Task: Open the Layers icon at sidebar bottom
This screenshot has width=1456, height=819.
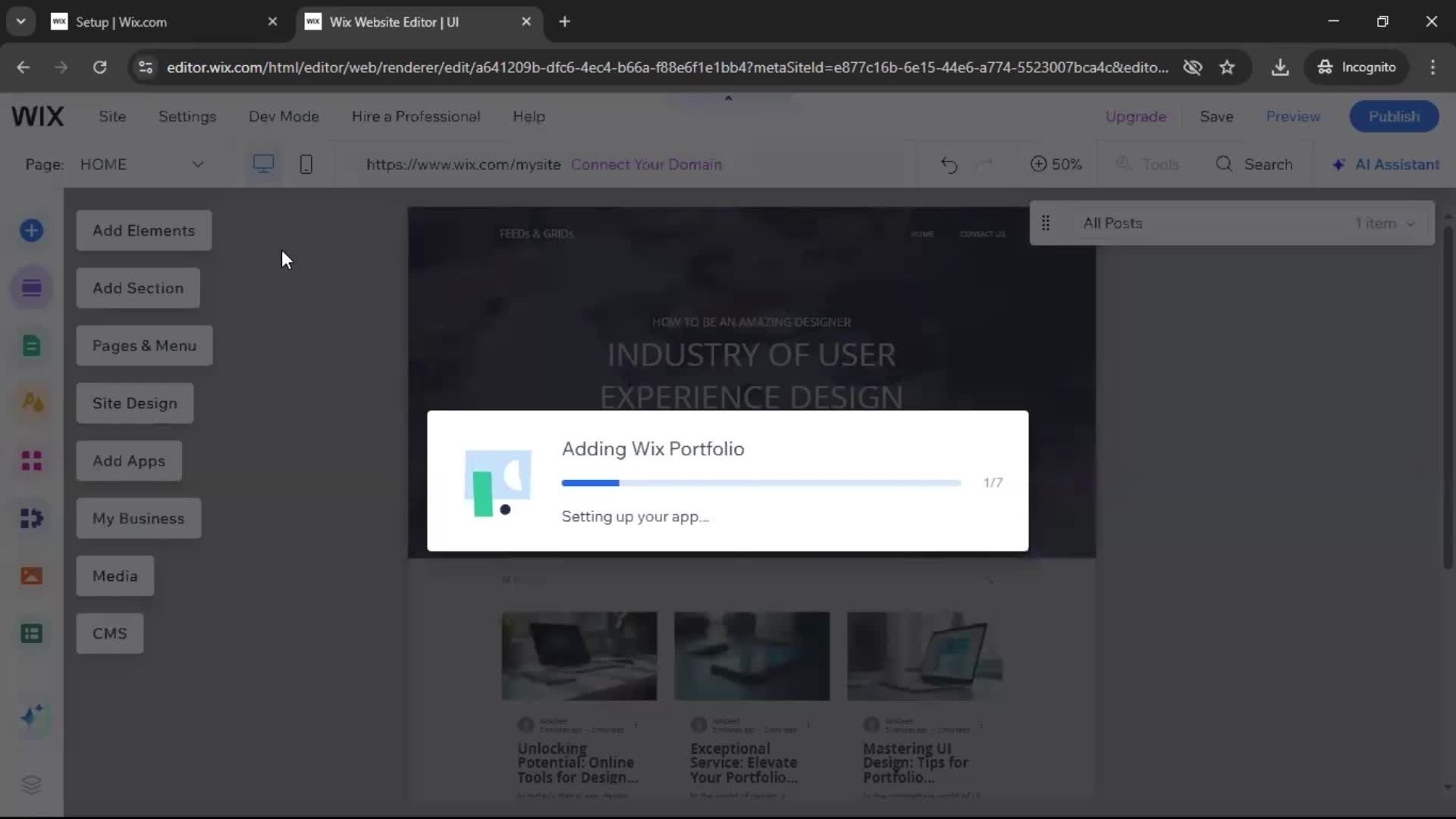Action: click(31, 784)
